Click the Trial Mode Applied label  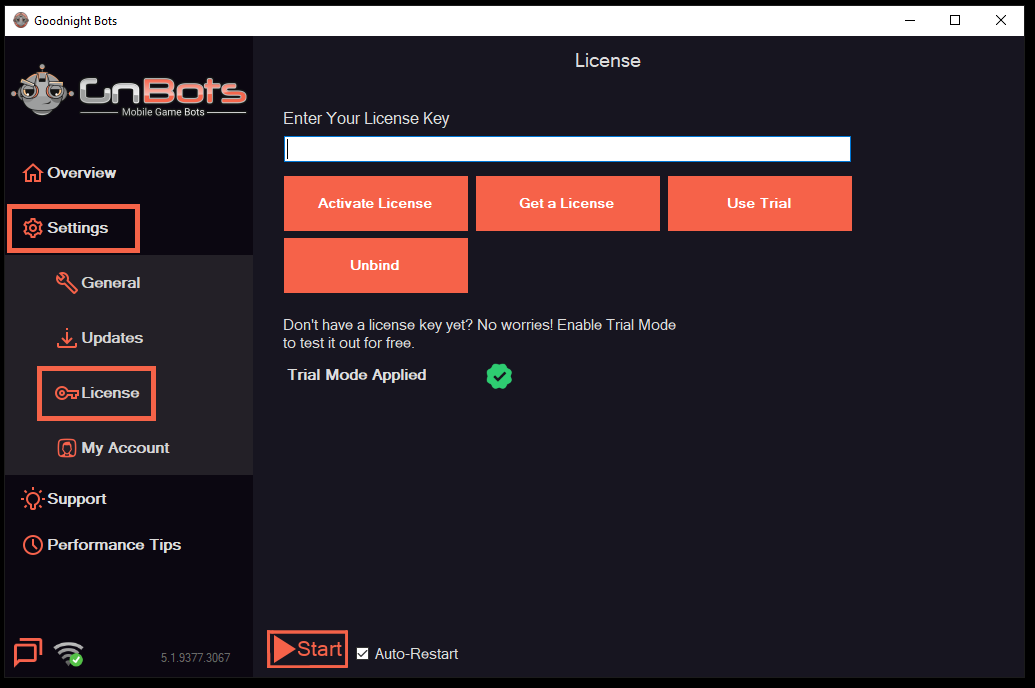pos(357,375)
